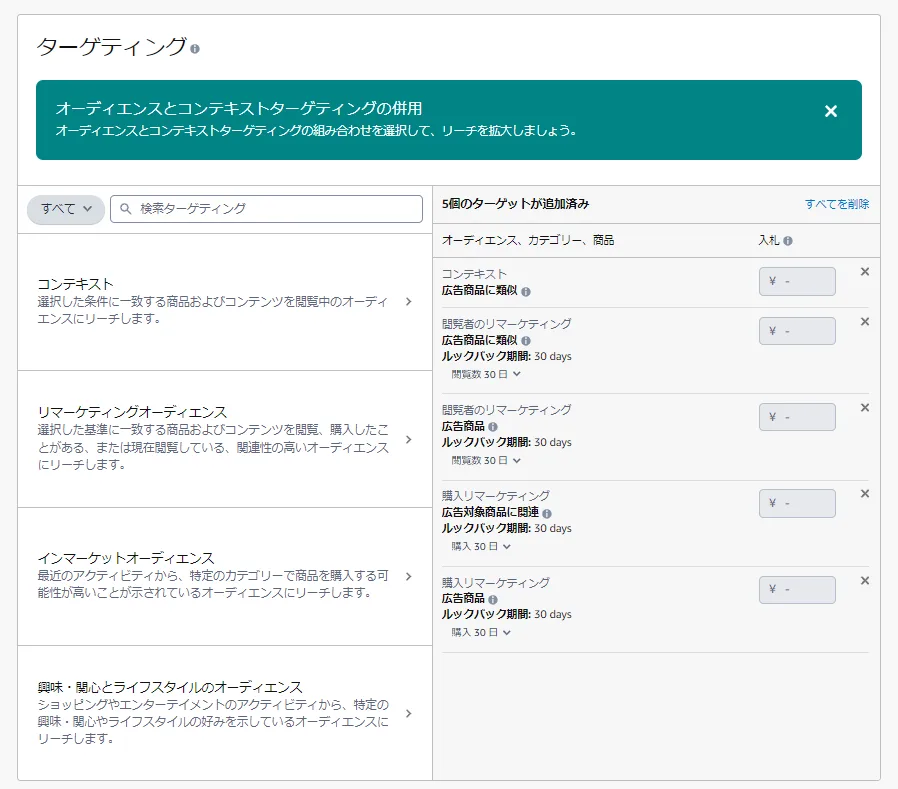The image size is (898, 789).
Task: Click info icon for 広告対象商品に関連
Action: [547, 514]
